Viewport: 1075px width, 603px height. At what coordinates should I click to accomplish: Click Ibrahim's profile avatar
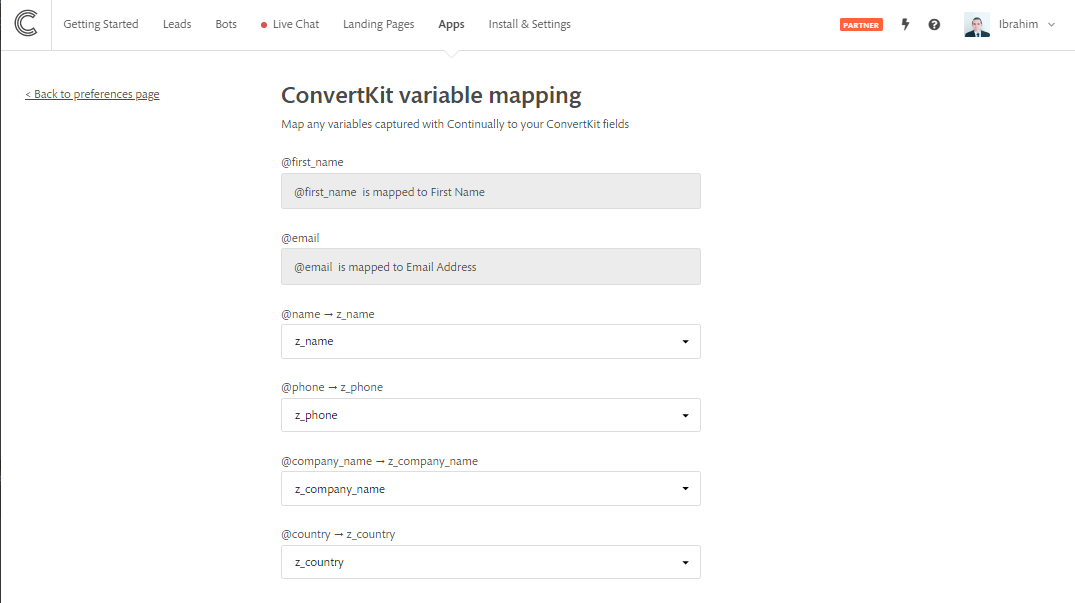pos(976,25)
